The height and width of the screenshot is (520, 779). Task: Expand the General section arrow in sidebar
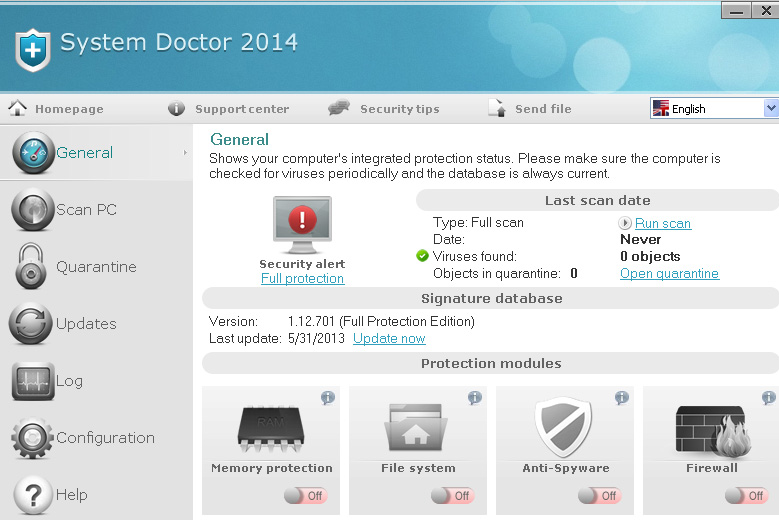click(186, 153)
